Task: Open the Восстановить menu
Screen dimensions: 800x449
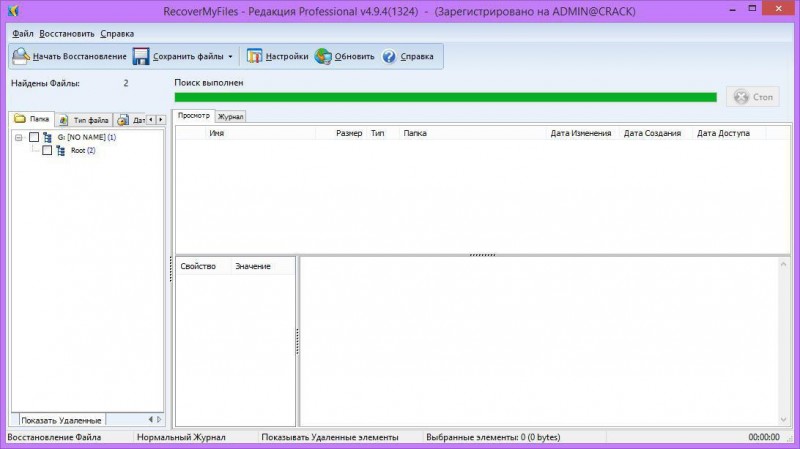Action: 67,34
